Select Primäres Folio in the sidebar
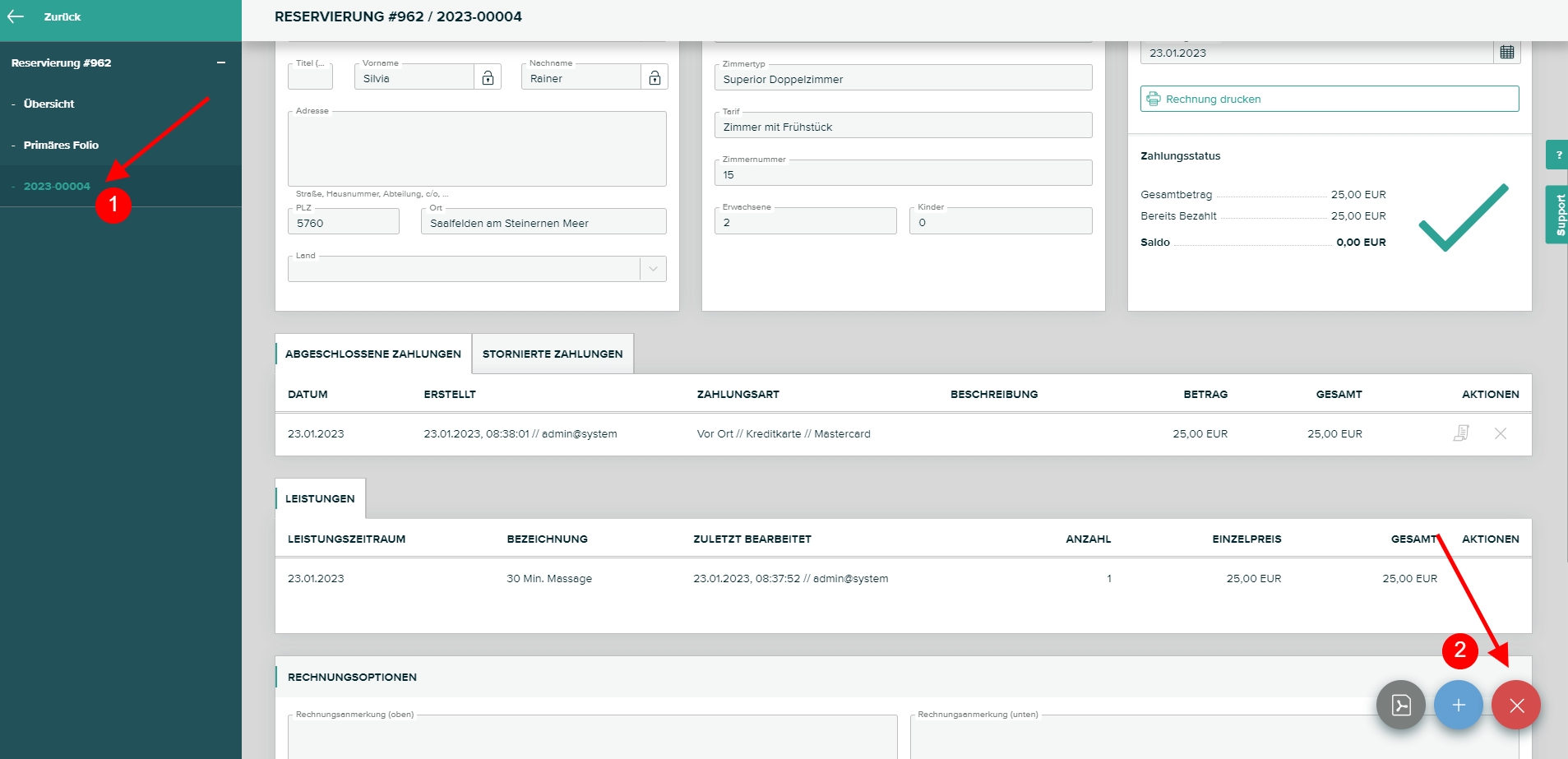 click(x=61, y=145)
